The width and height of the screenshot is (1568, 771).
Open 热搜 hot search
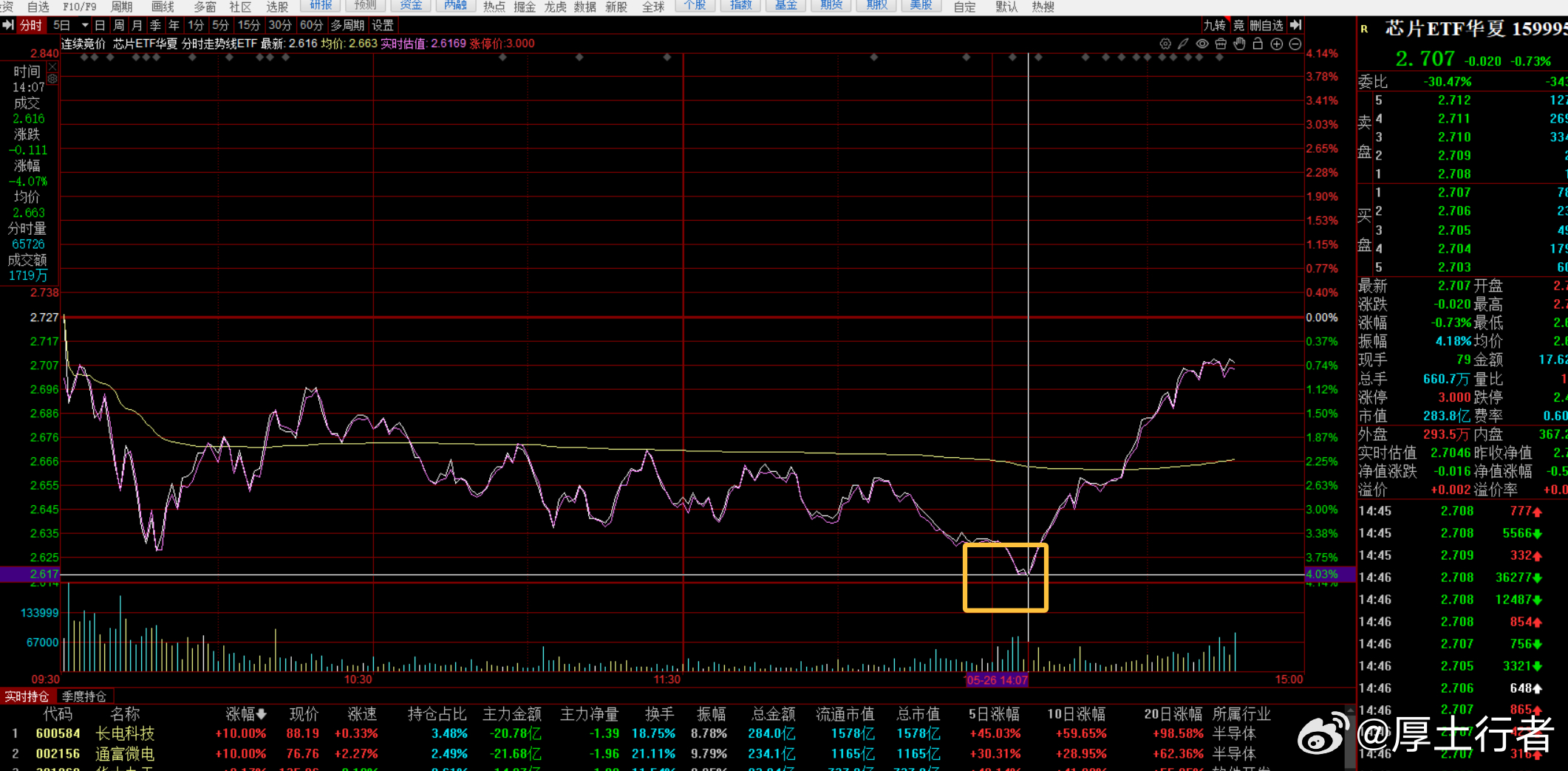pos(1043,7)
